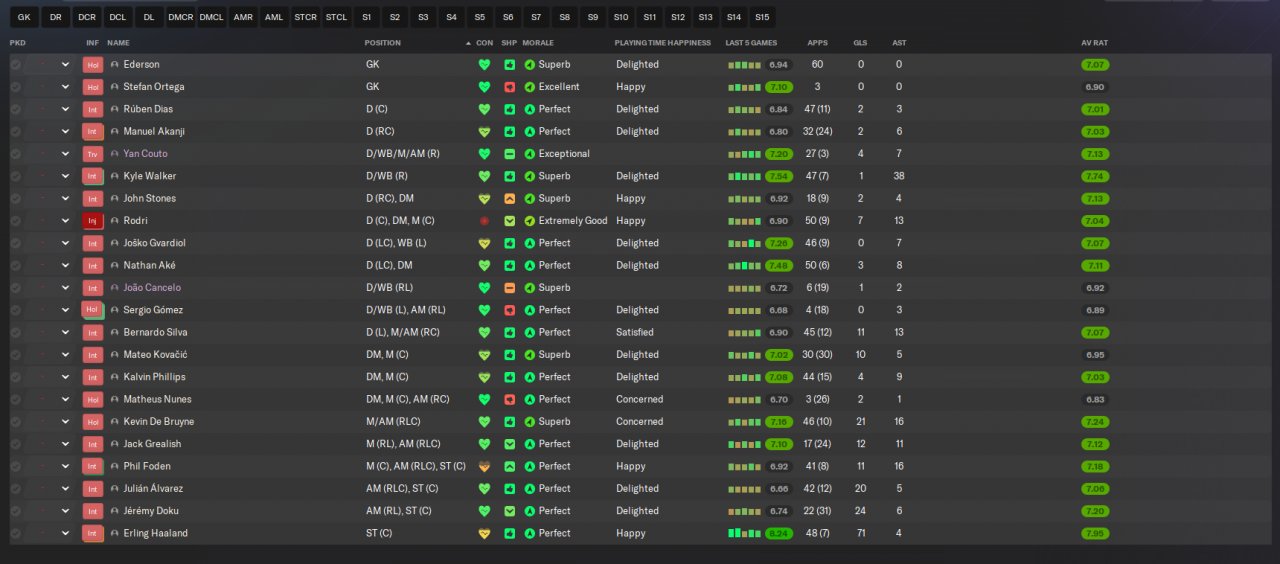Click the morale arrow icon for Rúben Dias
Viewport: 1280px width, 564px height.
(x=530, y=110)
